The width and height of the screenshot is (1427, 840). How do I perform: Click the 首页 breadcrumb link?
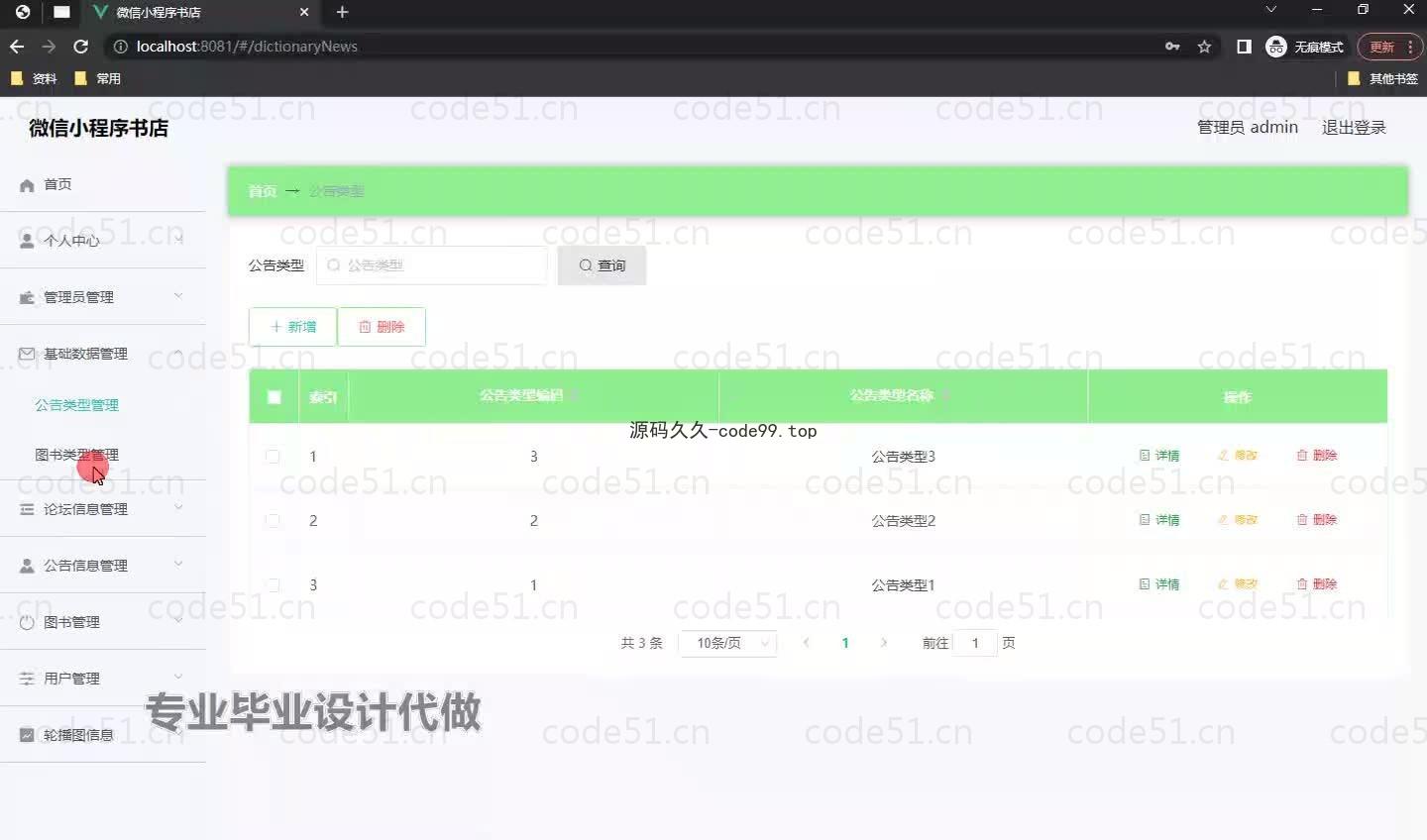point(263,191)
